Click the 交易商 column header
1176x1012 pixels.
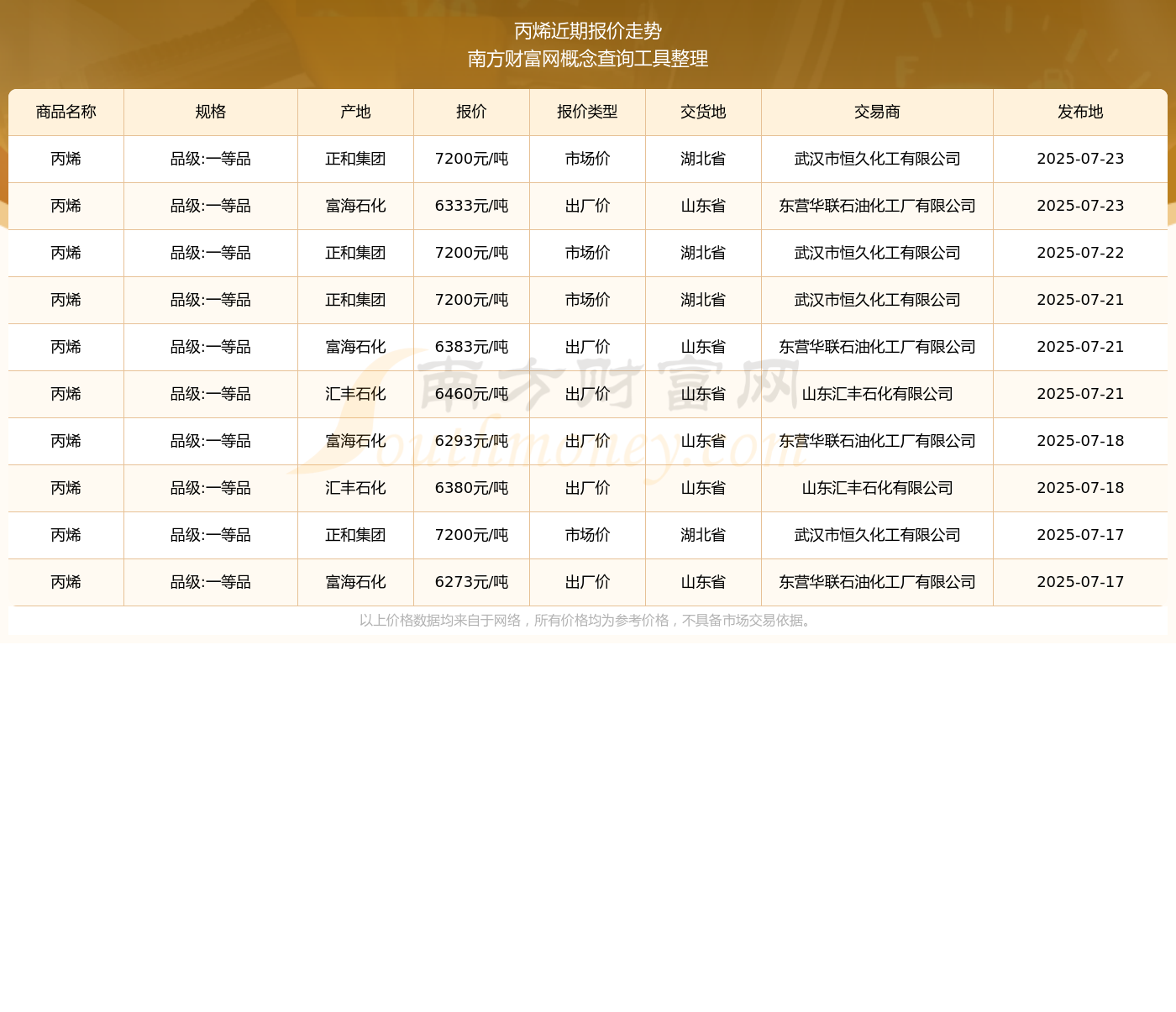click(877, 112)
